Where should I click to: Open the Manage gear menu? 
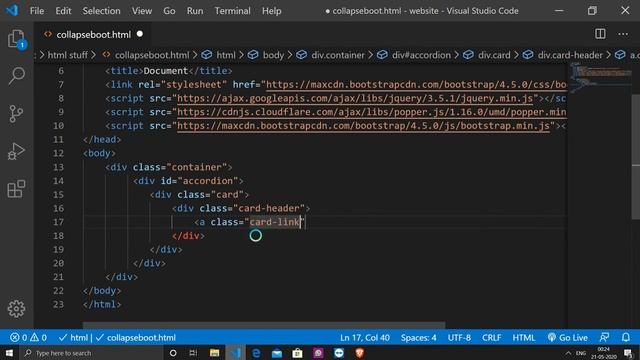point(16,309)
